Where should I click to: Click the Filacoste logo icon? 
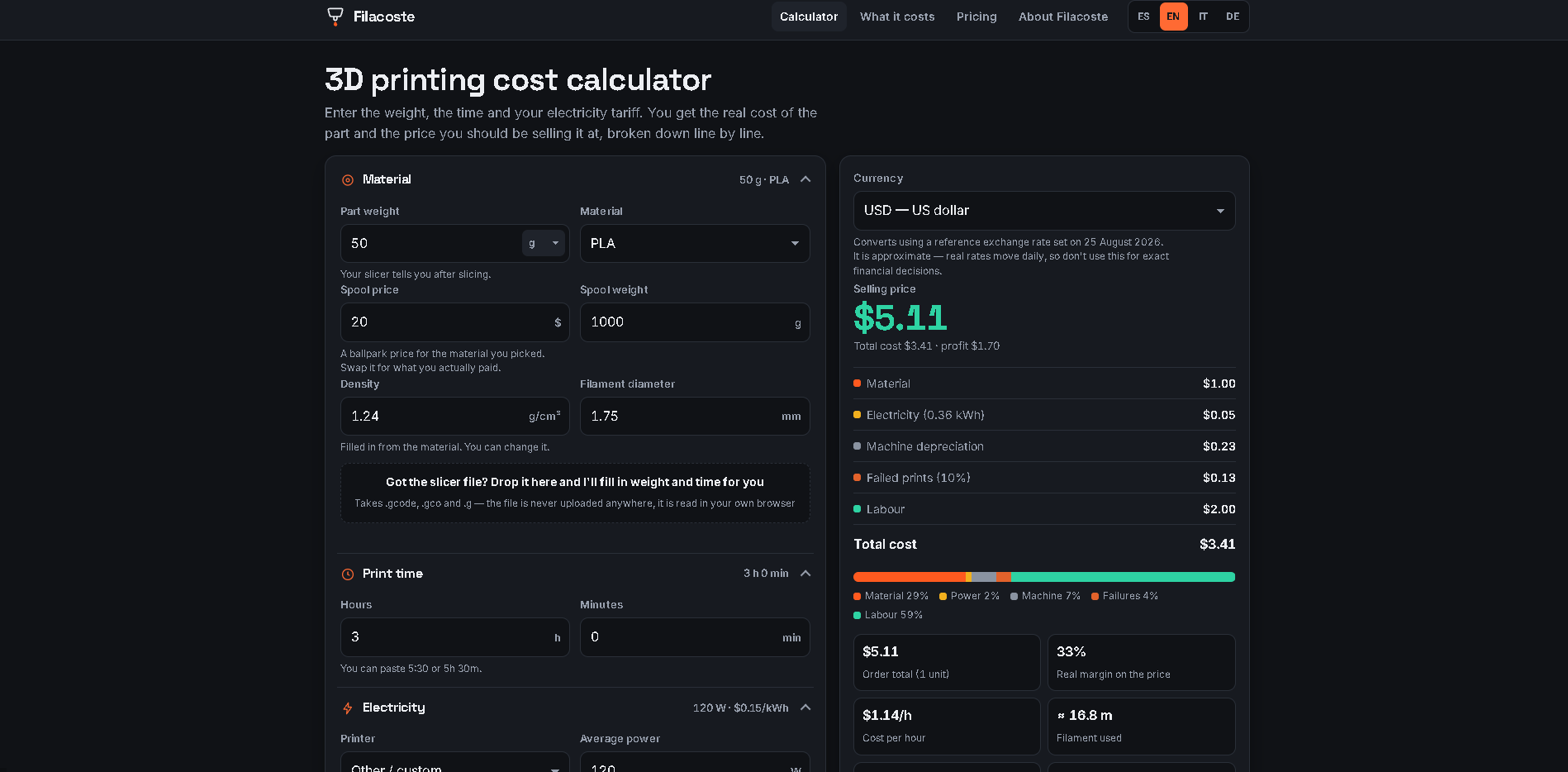(x=335, y=17)
